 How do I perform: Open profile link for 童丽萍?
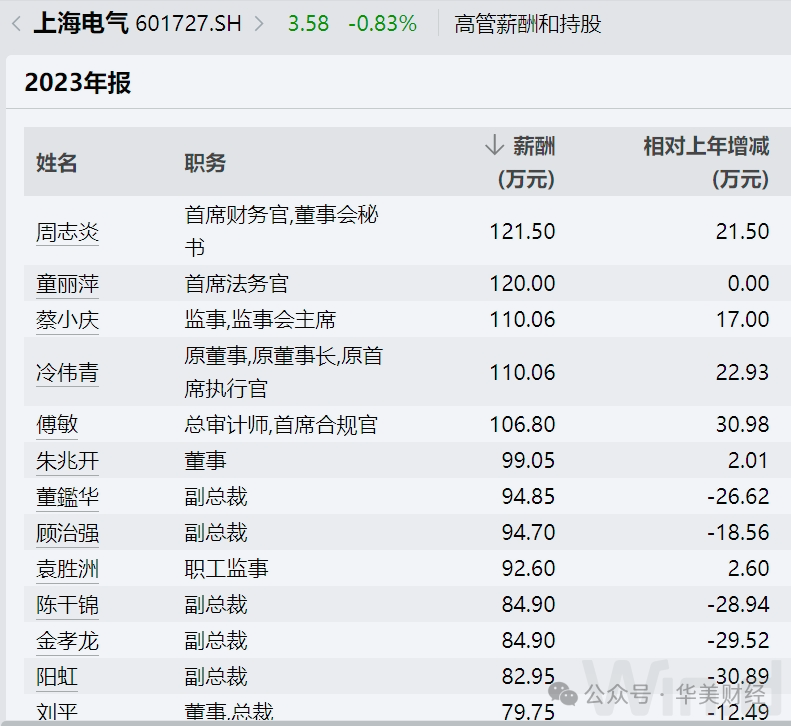pos(67,284)
